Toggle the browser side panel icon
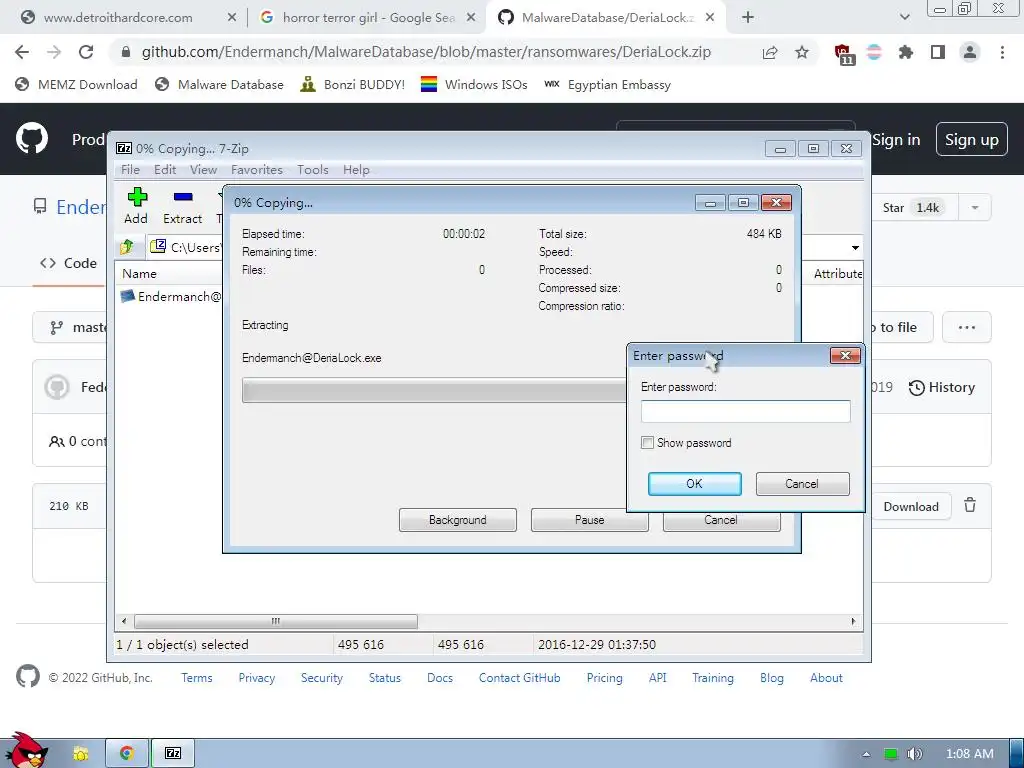This screenshot has width=1024, height=768. pyautogui.click(x=938, y=52)
